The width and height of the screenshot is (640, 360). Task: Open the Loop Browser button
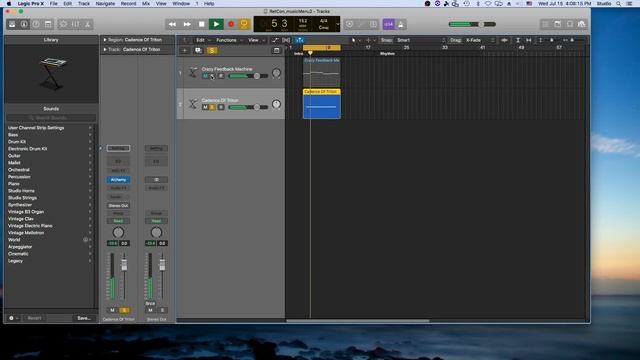pyautogui.click(x=570, y=24)
